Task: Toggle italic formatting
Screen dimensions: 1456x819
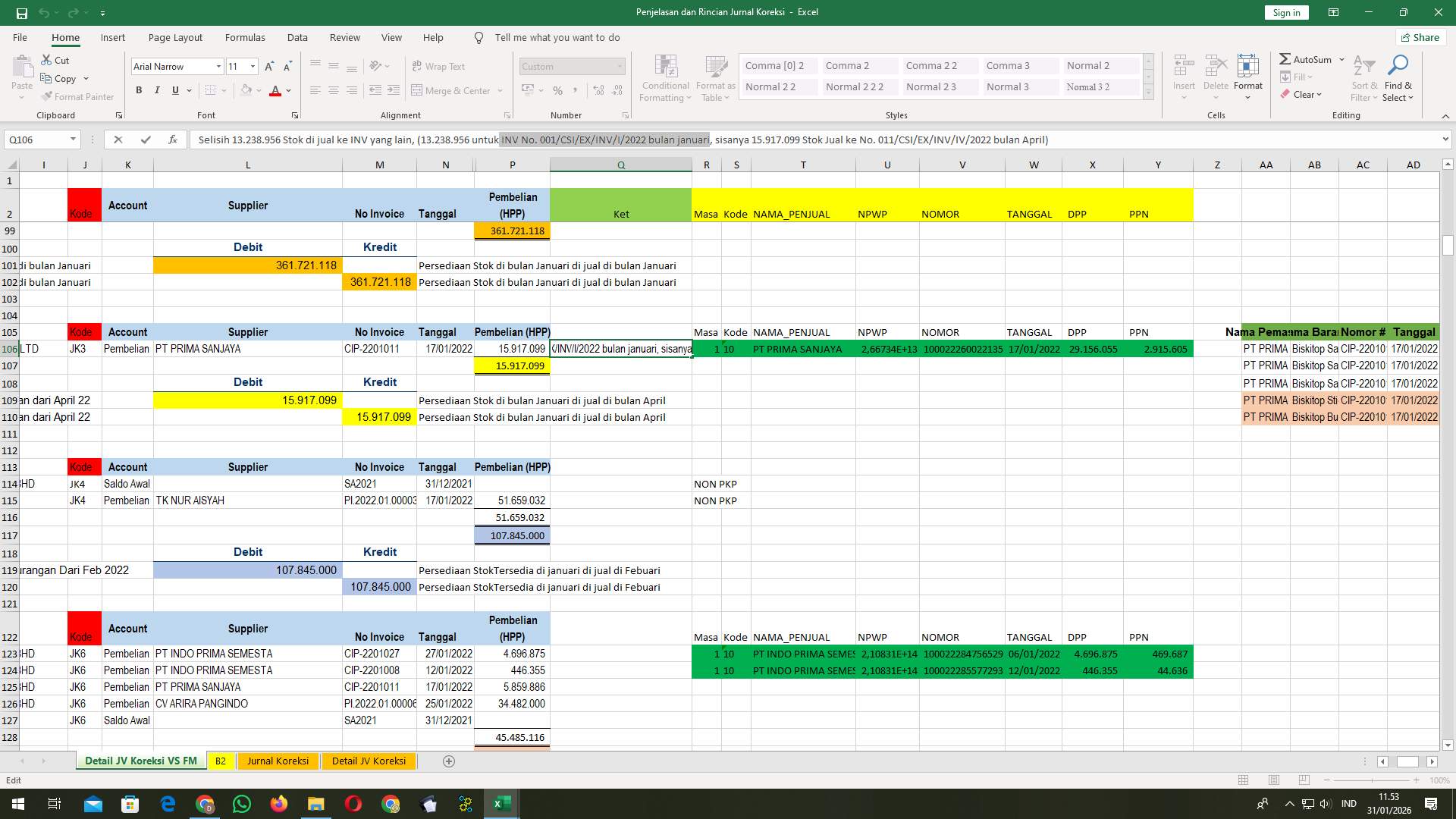Action: (157, 89)
